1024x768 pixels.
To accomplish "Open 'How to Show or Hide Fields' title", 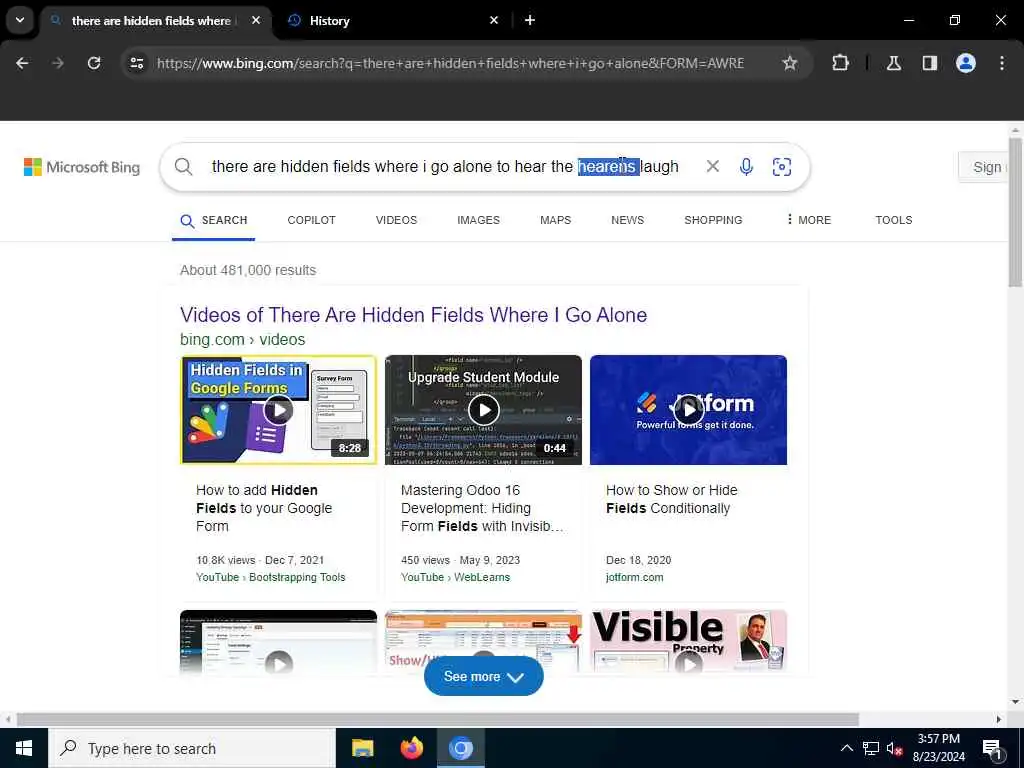I will (x=671, y=499).
